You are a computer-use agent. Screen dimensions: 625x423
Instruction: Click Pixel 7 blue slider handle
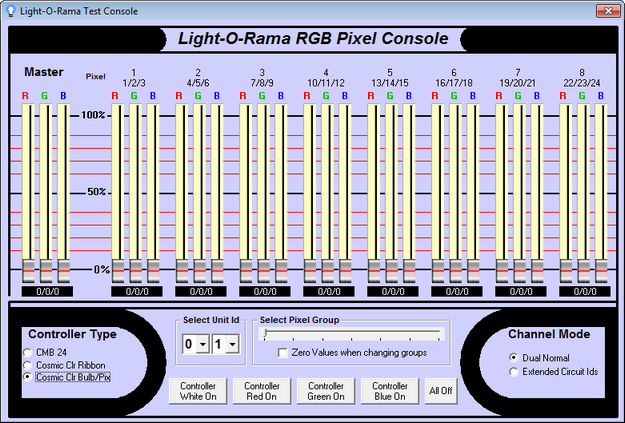click(x=537, y=271)
